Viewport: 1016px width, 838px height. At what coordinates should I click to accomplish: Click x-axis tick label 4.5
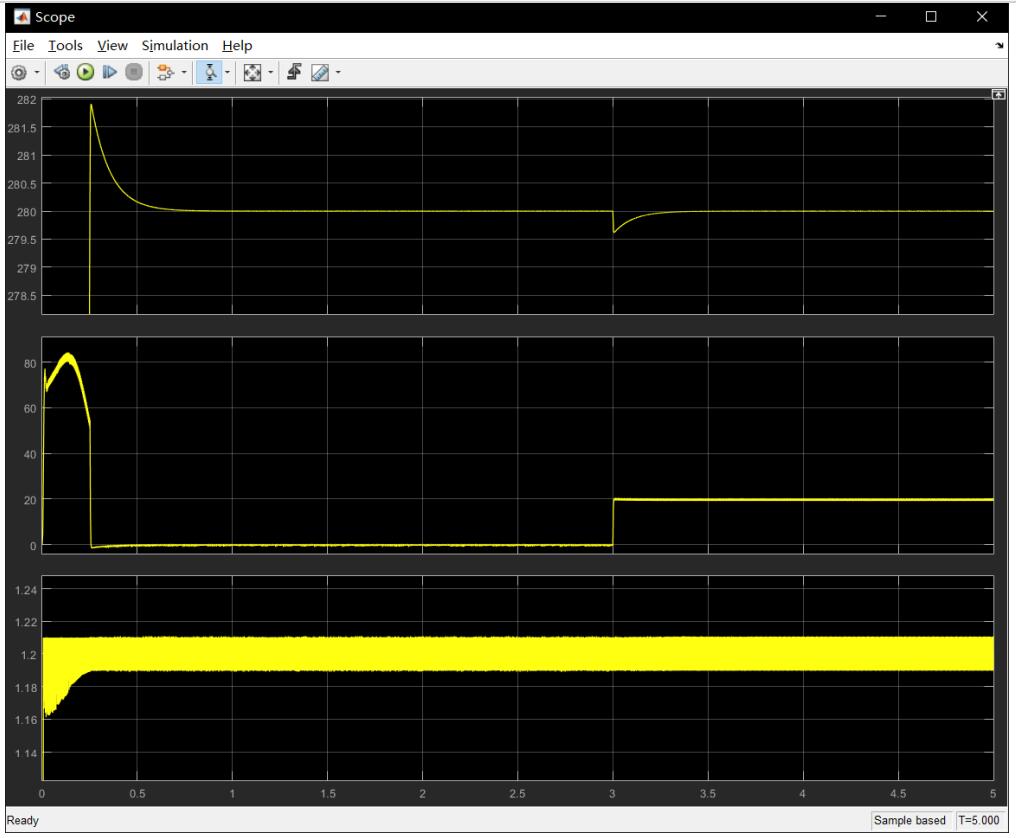tap(897, 793)
